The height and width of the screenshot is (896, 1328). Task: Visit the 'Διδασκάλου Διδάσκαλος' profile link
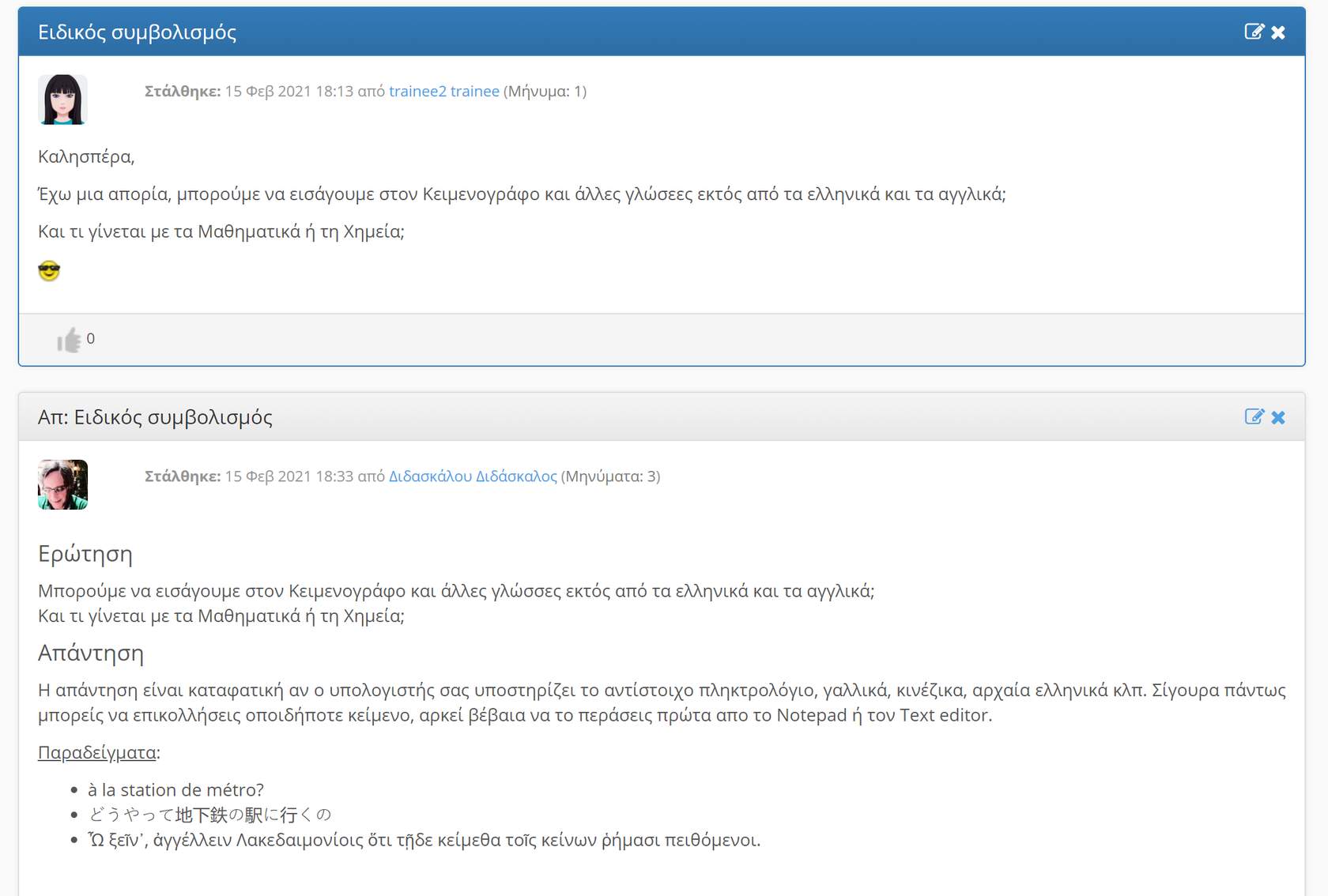[473, 476]
